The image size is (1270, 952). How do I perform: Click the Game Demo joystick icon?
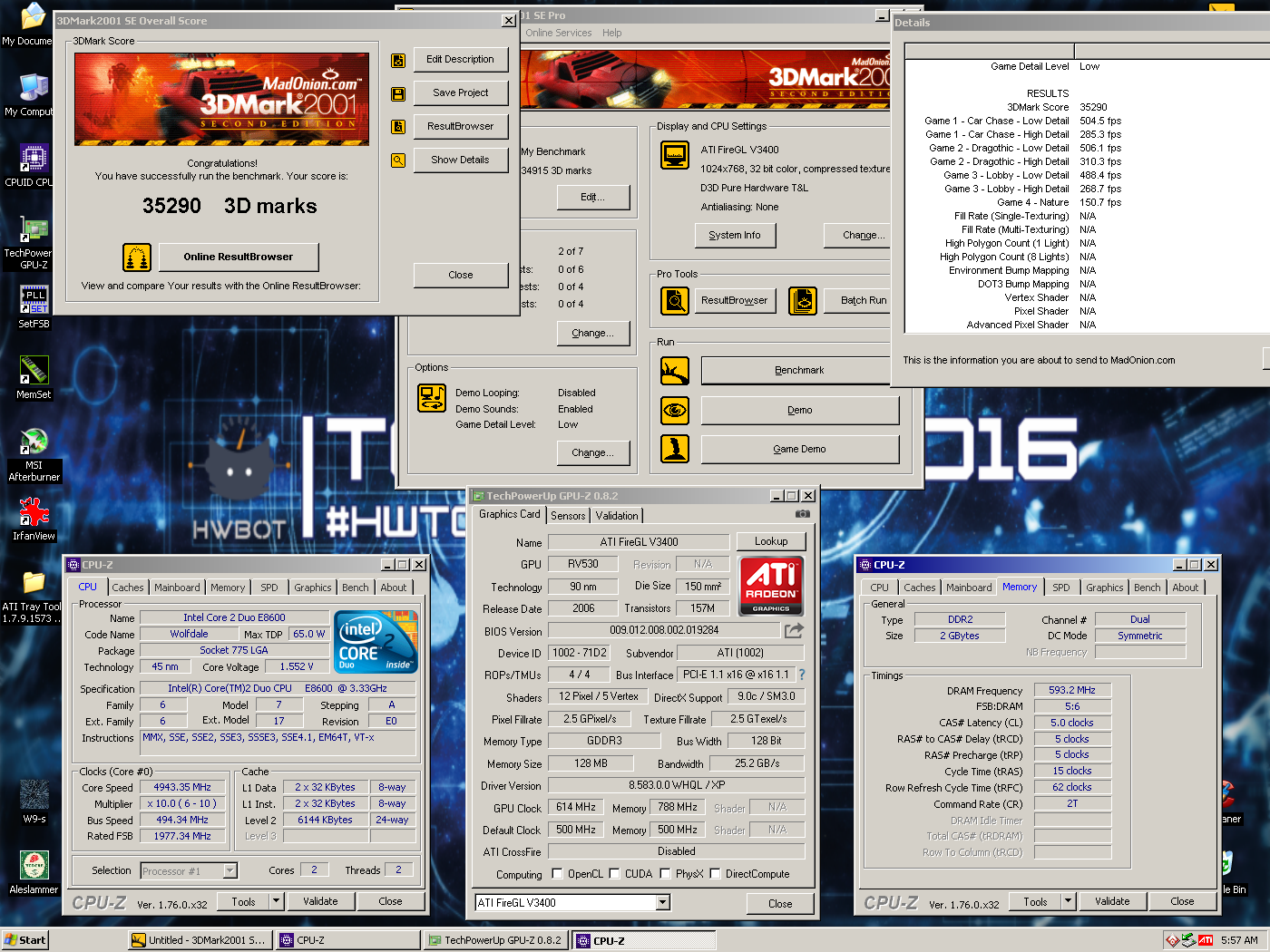674,449
